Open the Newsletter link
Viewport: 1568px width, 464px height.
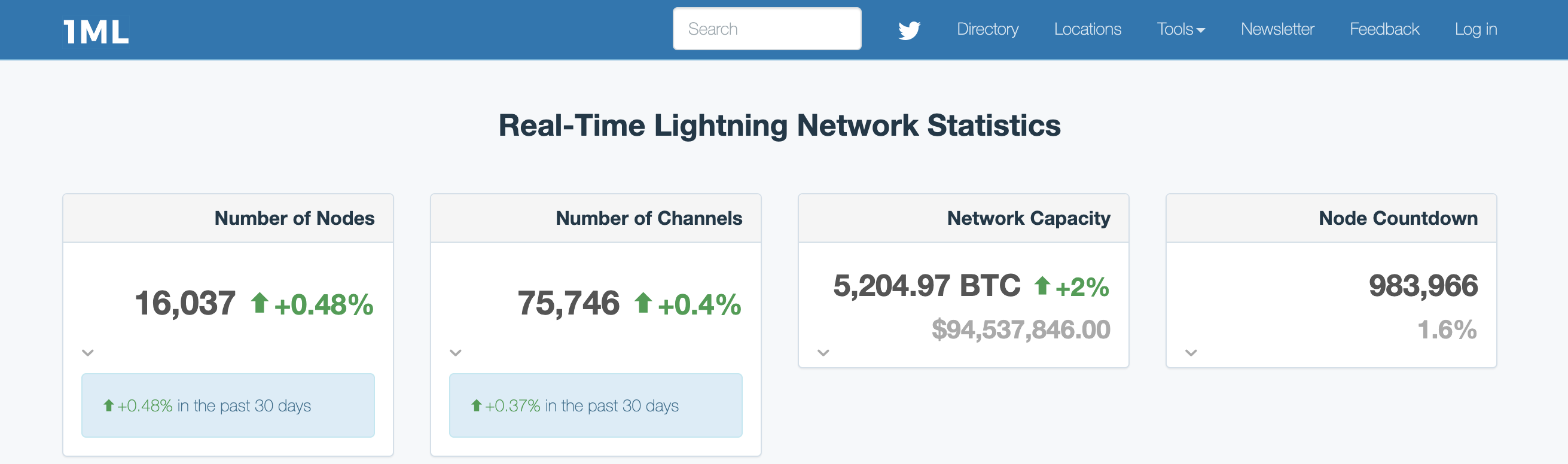coord(1277,29)
